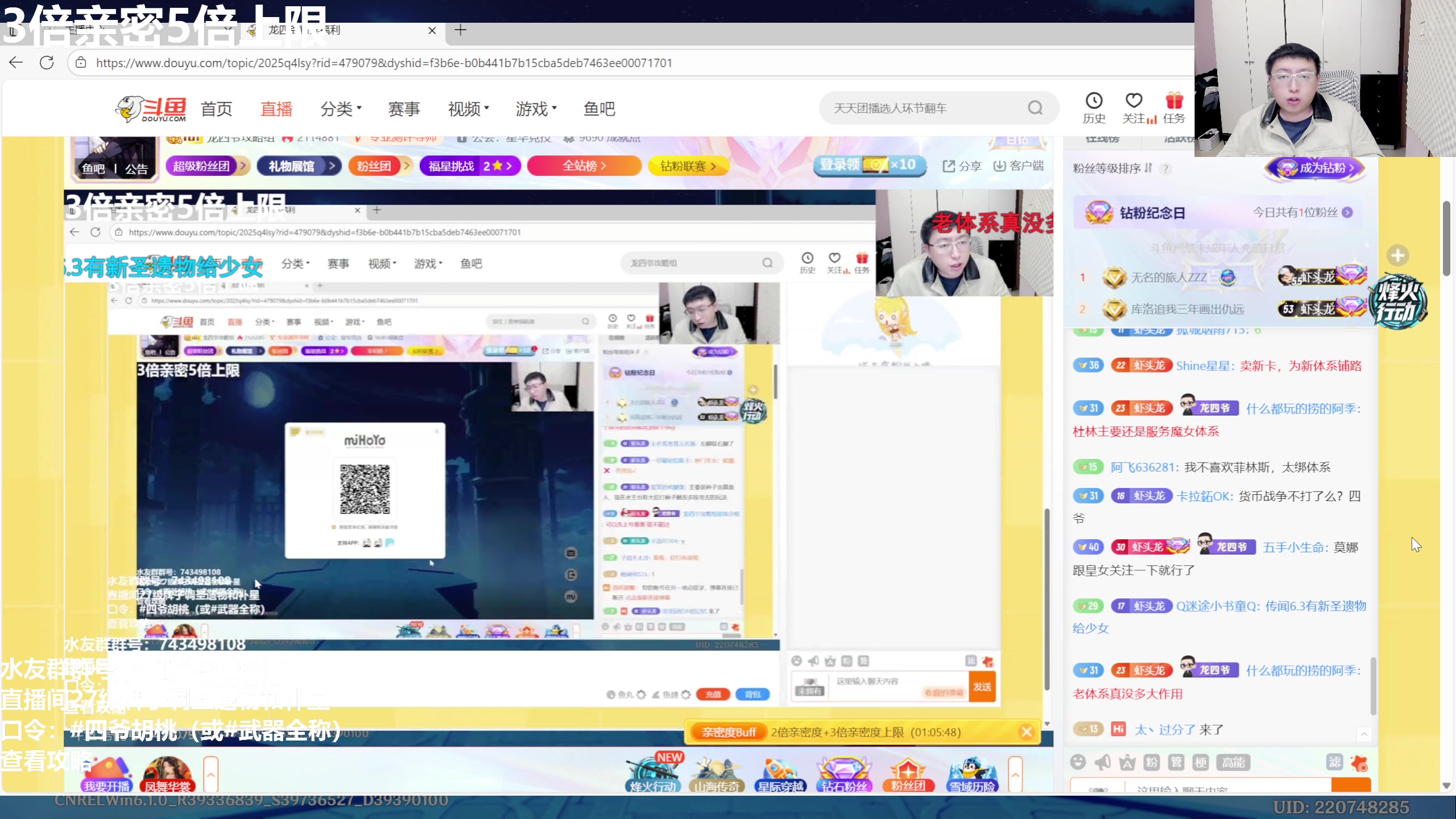
Task: Open the 鱼吧 menu item
Action: 599,109
